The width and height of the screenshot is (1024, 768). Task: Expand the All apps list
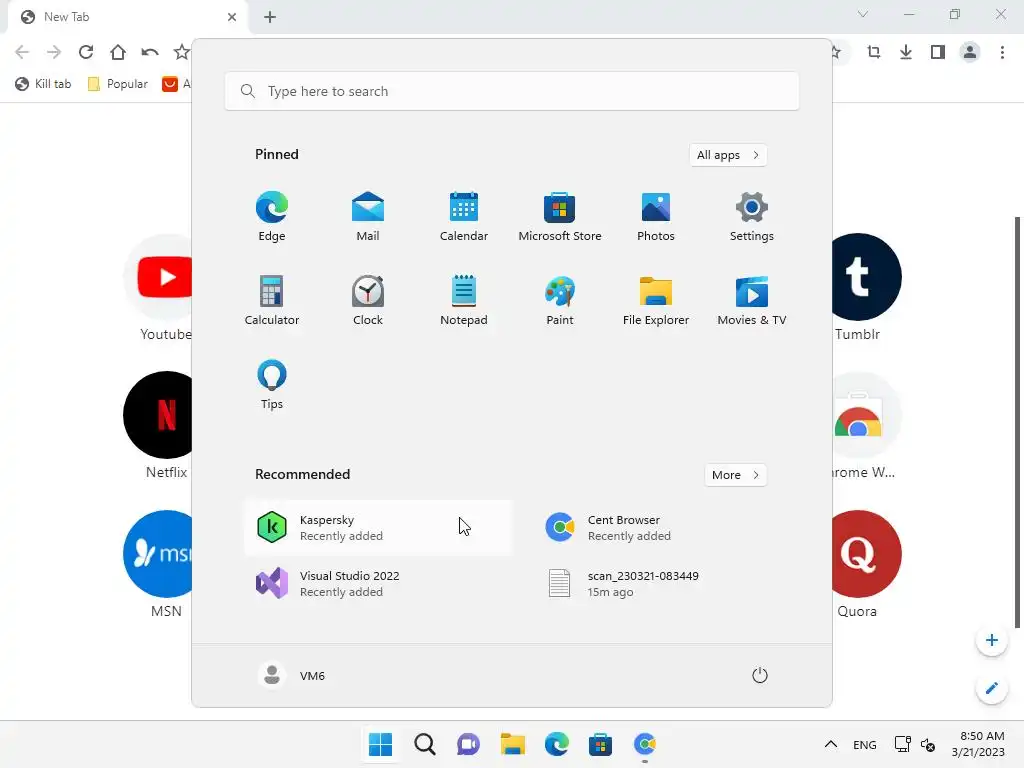point(728,155)
